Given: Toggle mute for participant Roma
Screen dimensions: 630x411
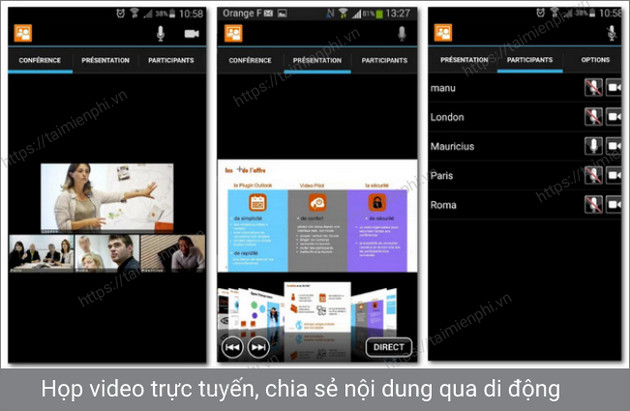Looking at the screenshot, I should (x=593, y=204).
